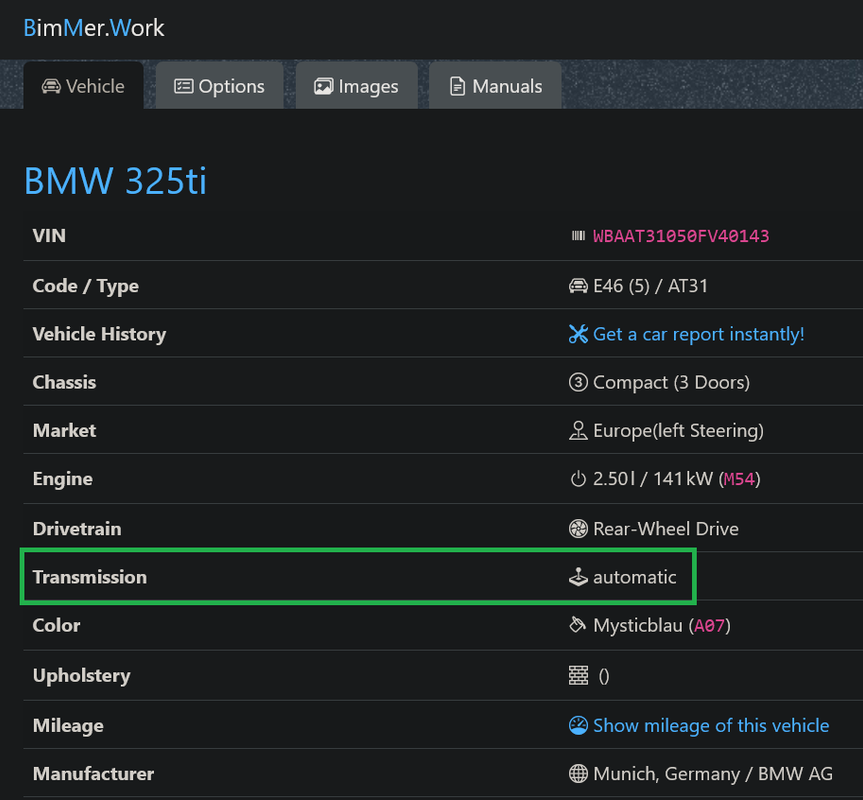
Task: Click the Code / Type row label
Action: pos(85,286)
